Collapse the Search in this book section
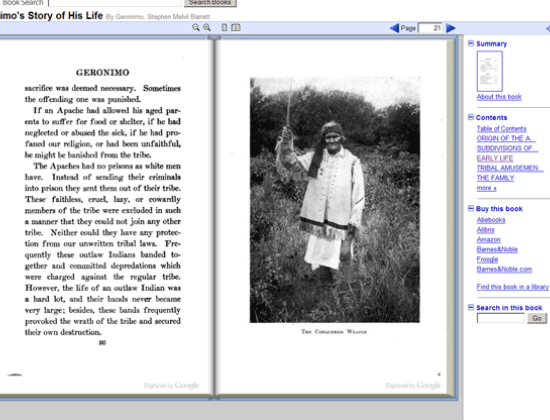 471,307
